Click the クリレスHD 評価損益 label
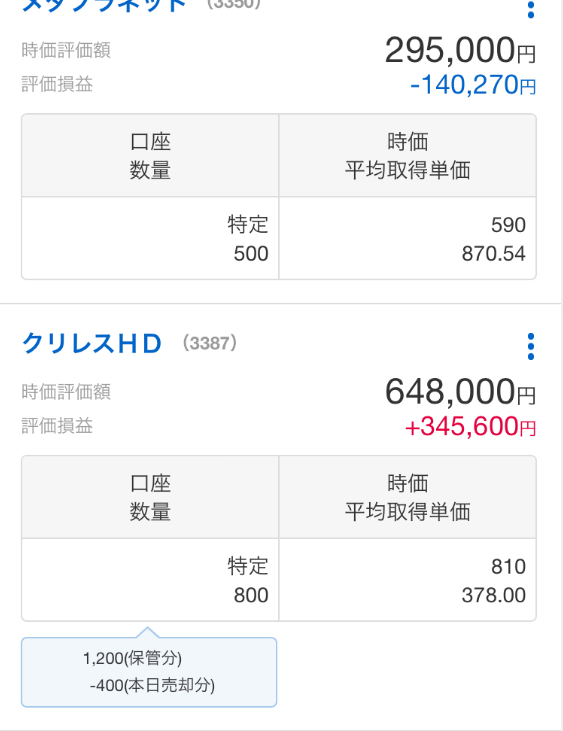This screenshot has height=731, width=563. pos(57,426)
